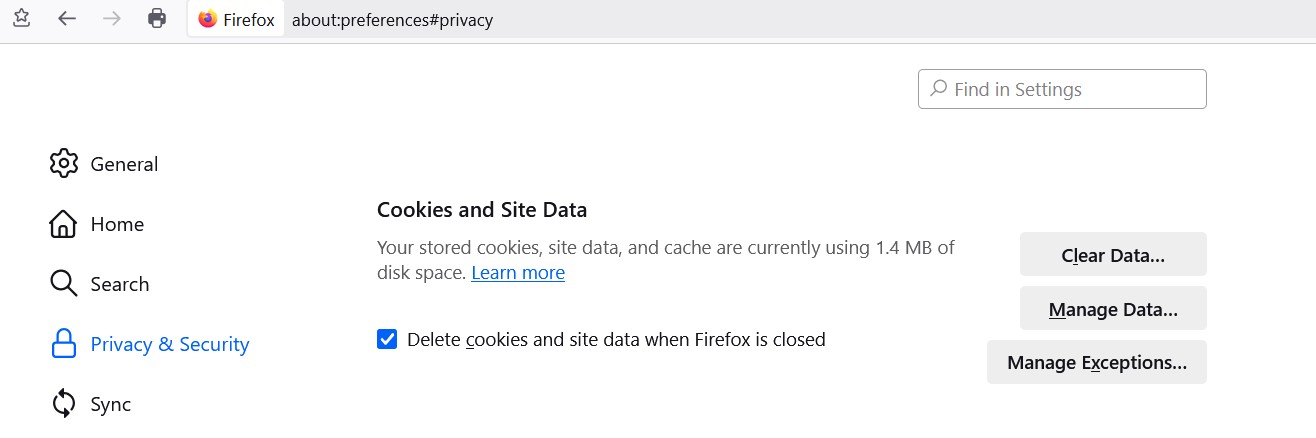Click the forward arrow navigation icon
The image size is (1316, 438).
click(x=112, y=18)
